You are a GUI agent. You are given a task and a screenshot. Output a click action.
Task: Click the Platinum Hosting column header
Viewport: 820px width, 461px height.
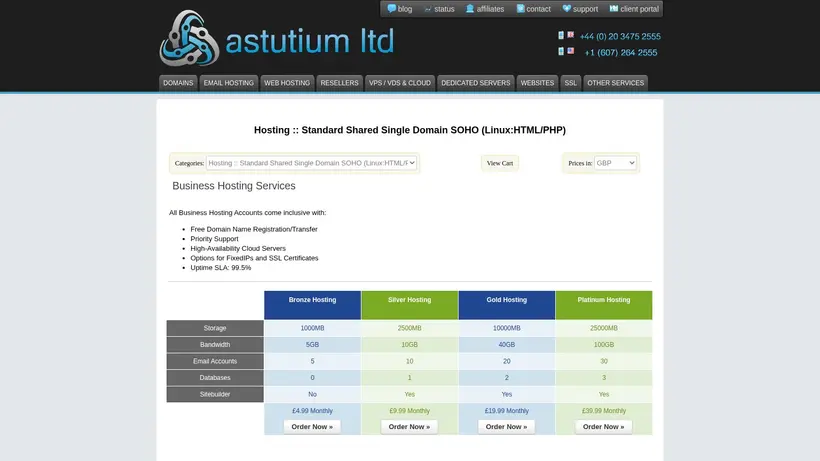pos(603,305)
